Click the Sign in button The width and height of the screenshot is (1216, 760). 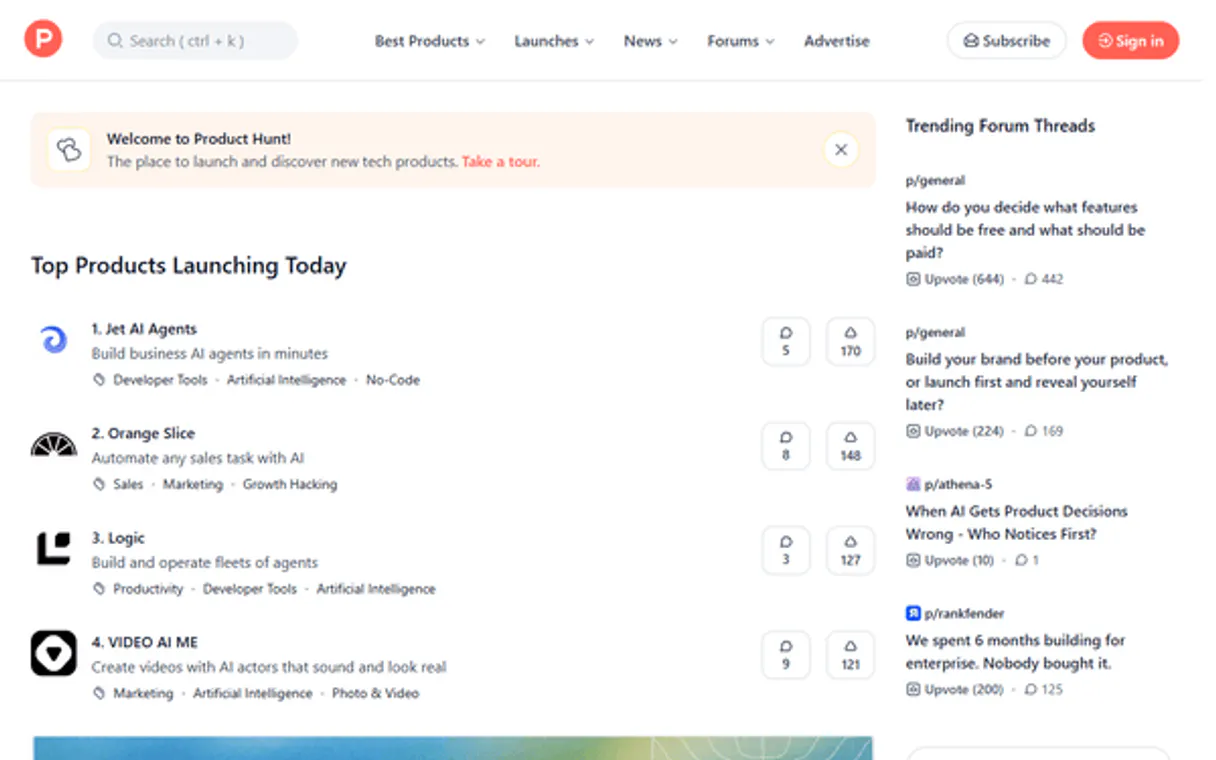coord(1130,41)
